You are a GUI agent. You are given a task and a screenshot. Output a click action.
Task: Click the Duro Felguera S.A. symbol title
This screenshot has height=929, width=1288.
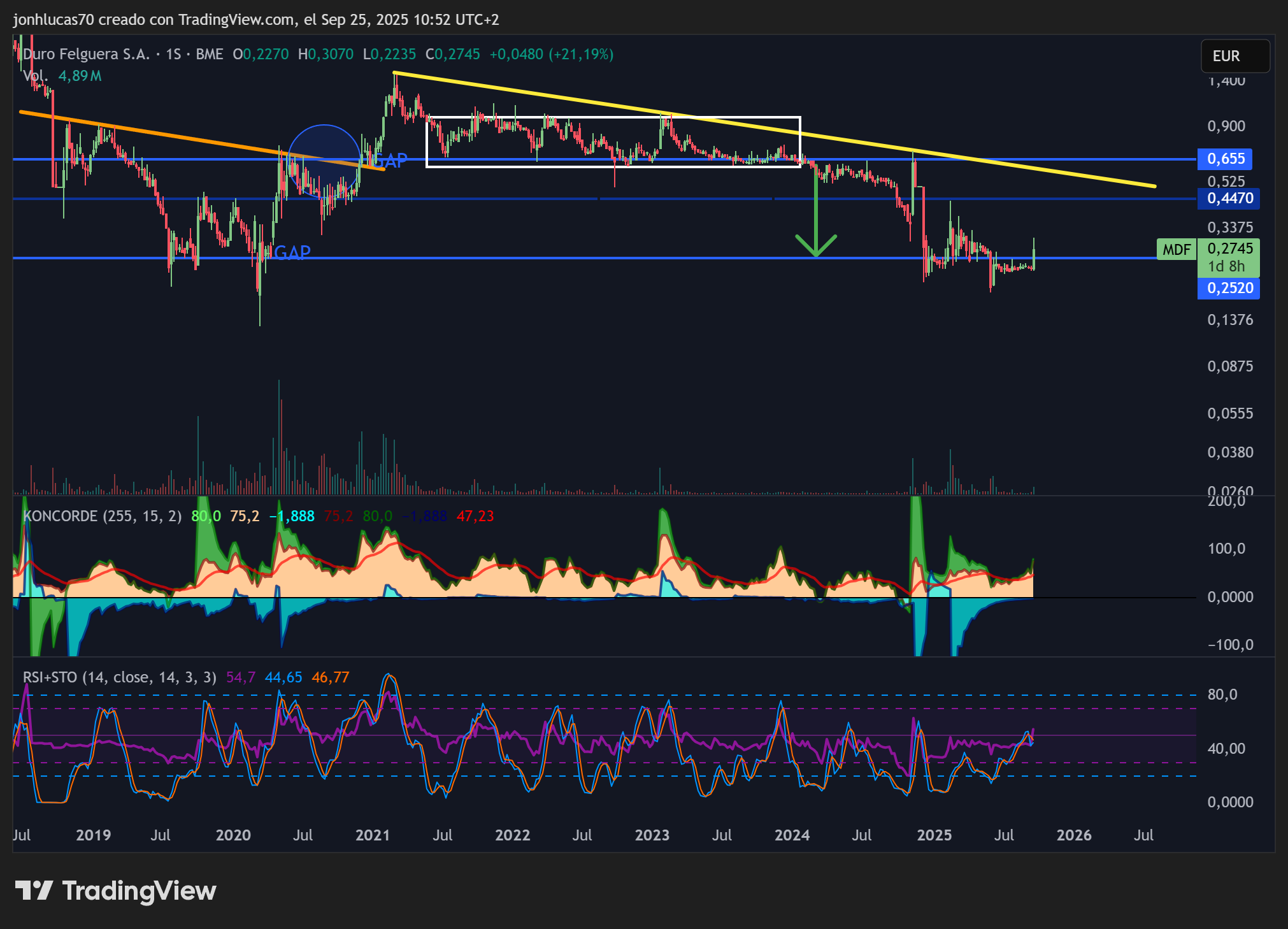tap(87, 54)
